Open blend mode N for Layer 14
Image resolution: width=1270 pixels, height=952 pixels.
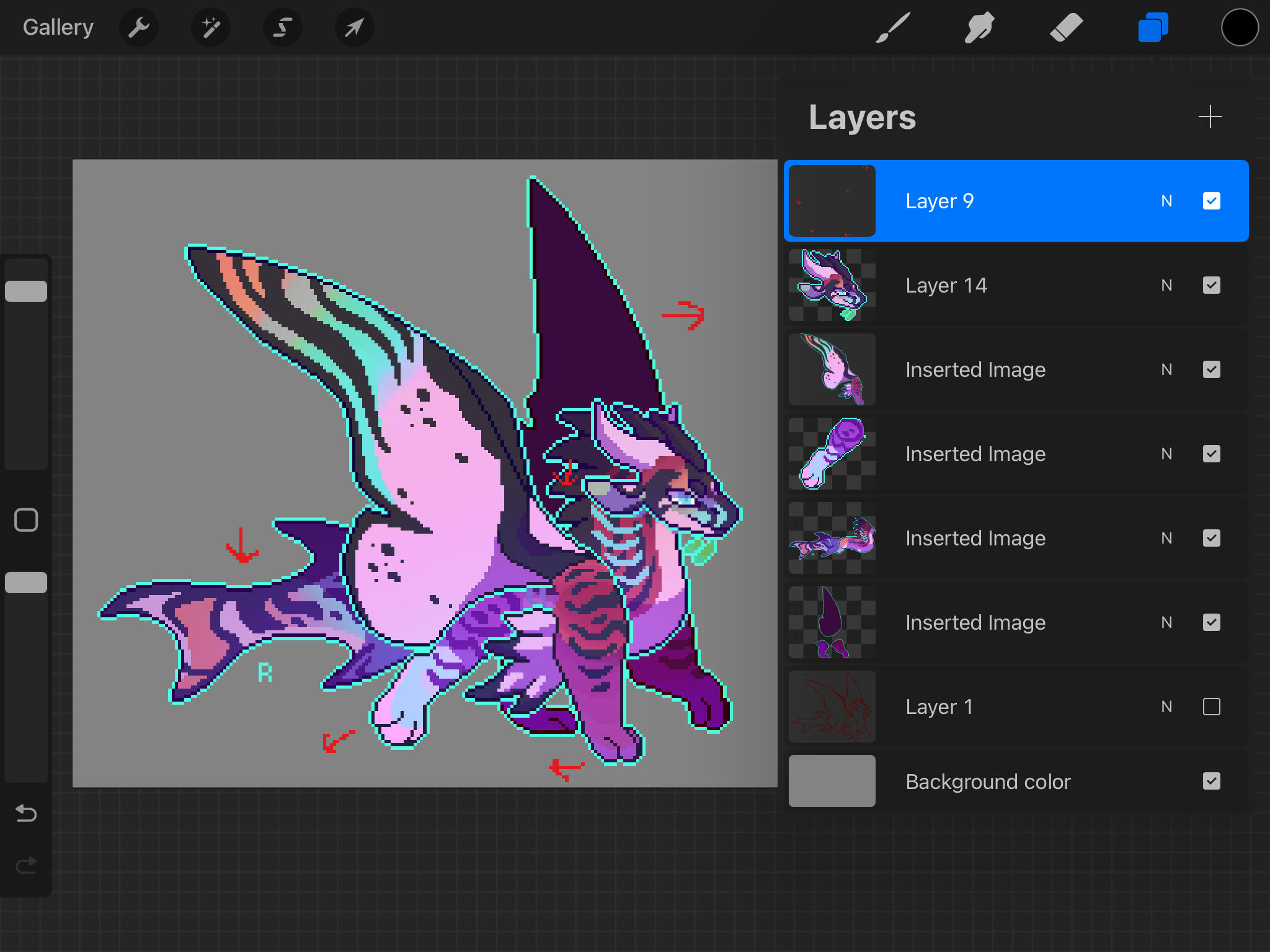[1166, 285]
